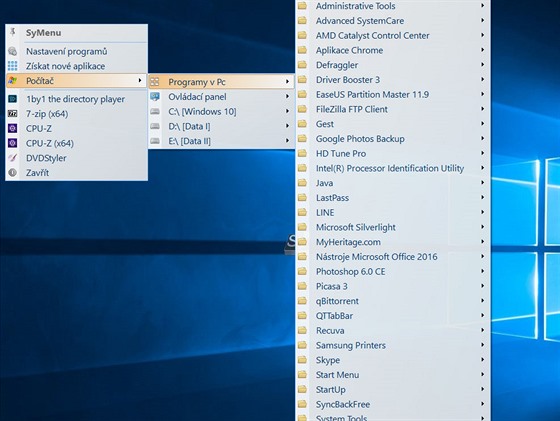Click the folder icon beside Defraggler
The height and width of the screenshot is (421, 560).
302,65
